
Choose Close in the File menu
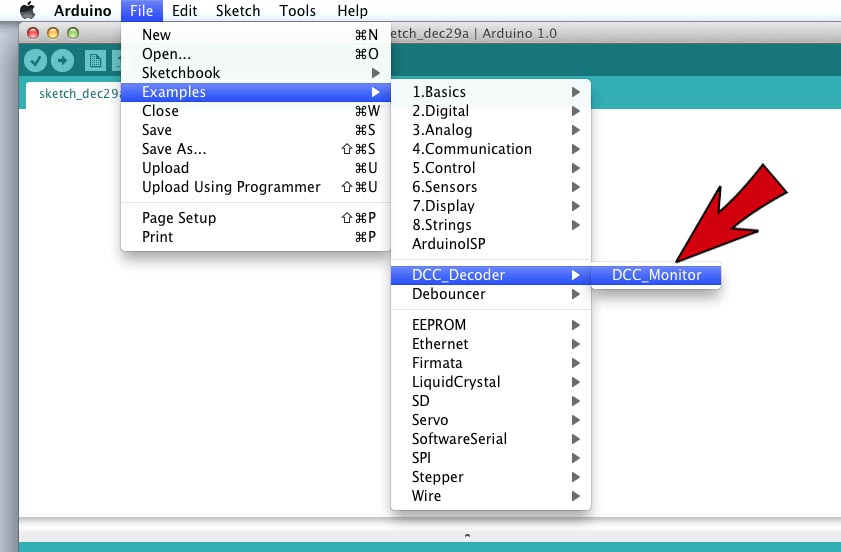256,111
